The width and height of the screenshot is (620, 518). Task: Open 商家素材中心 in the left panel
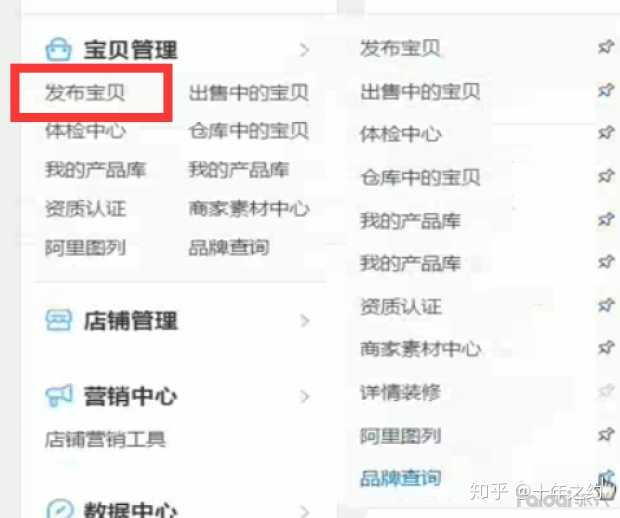coord(249,209)
